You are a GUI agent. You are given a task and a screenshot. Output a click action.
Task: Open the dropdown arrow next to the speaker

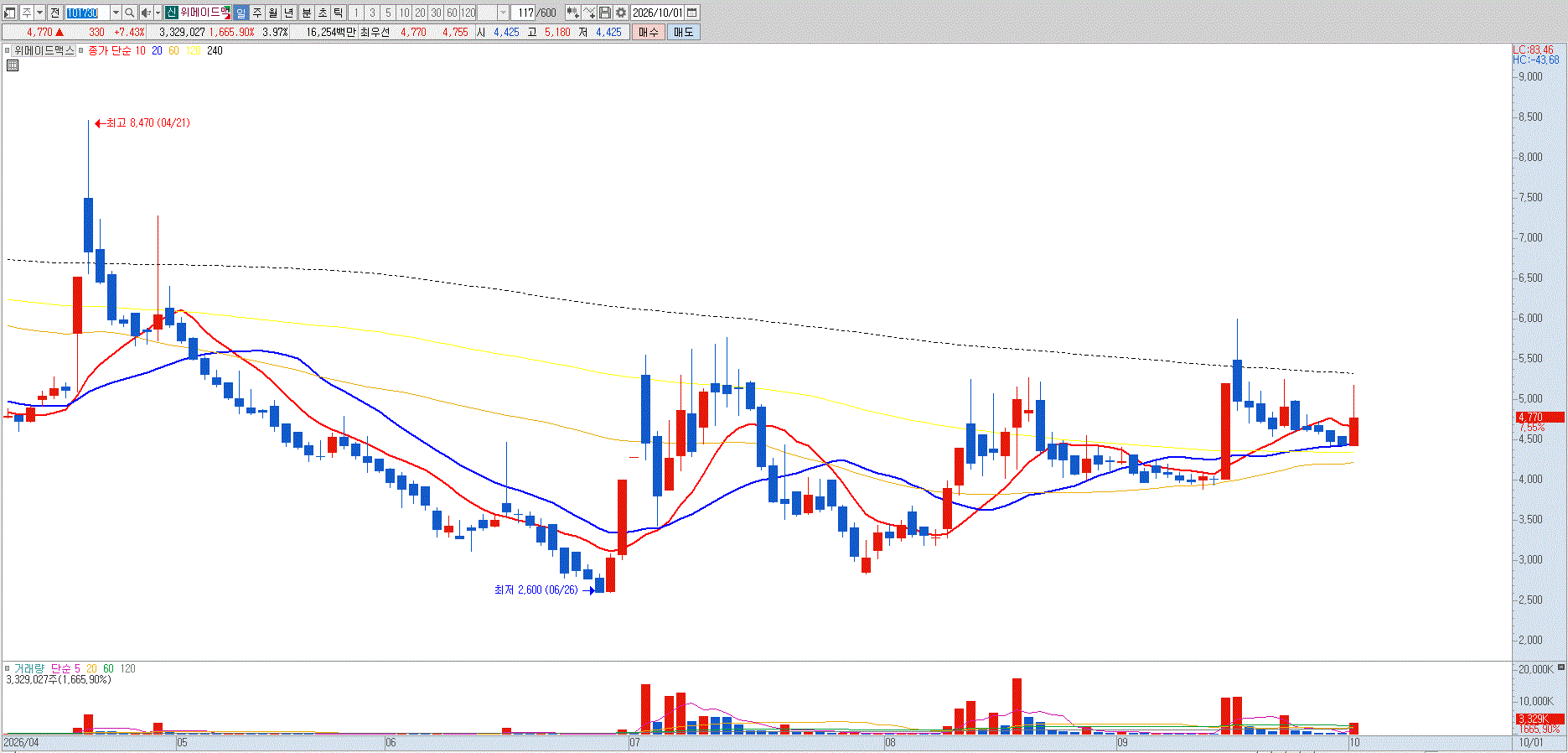click(x=158, y=13)
